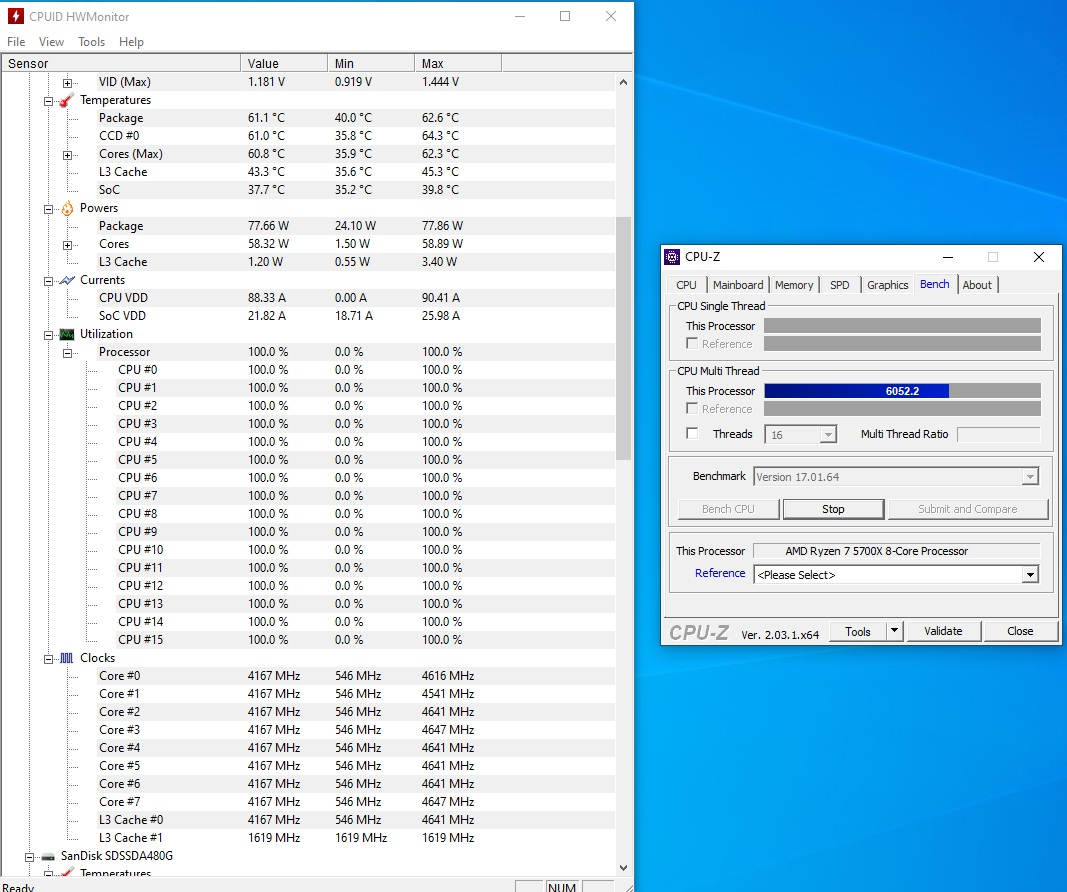Expand the Cores (Max) temperature node

tap(67, 155)
